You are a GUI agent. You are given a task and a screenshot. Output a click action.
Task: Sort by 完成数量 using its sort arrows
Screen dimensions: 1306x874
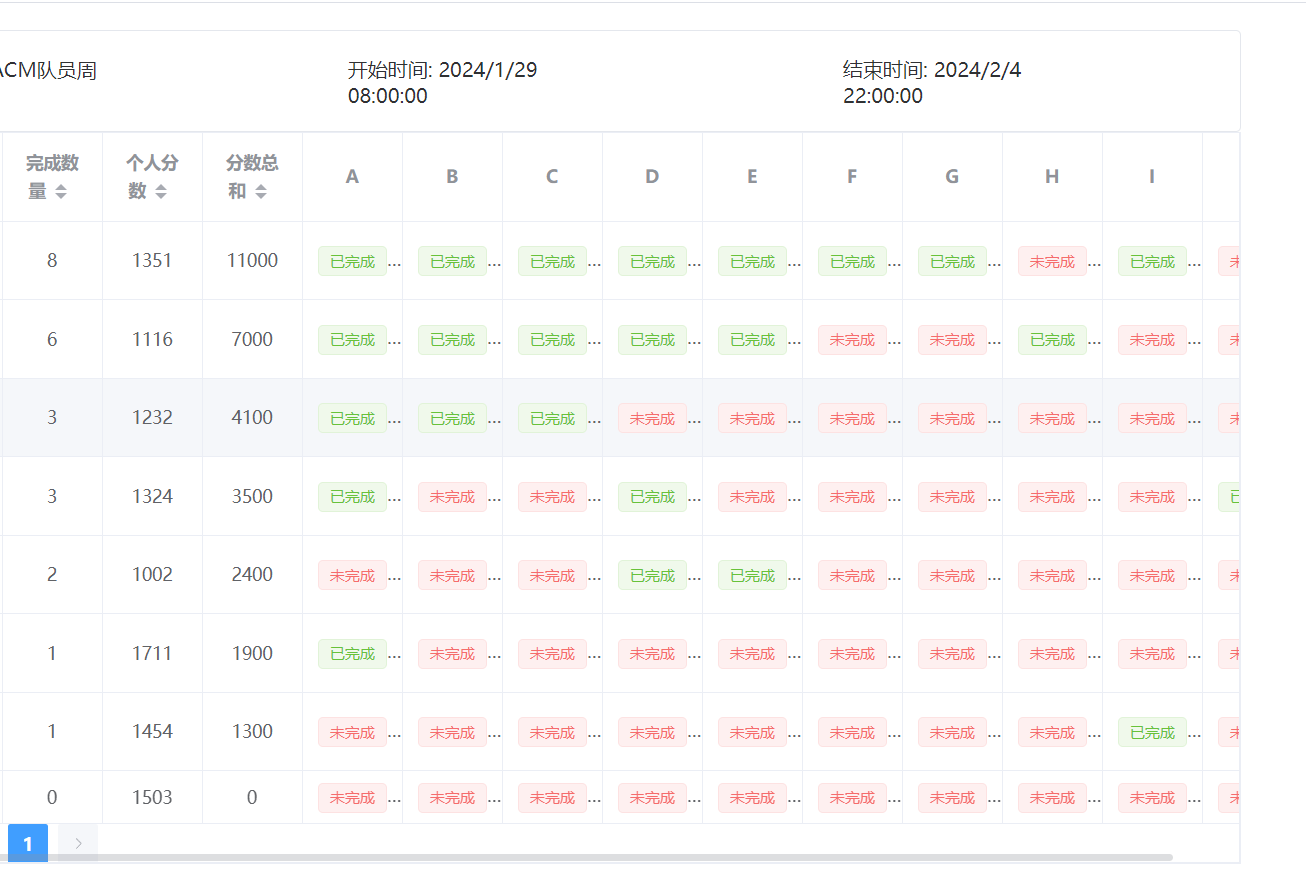(61, 192)
